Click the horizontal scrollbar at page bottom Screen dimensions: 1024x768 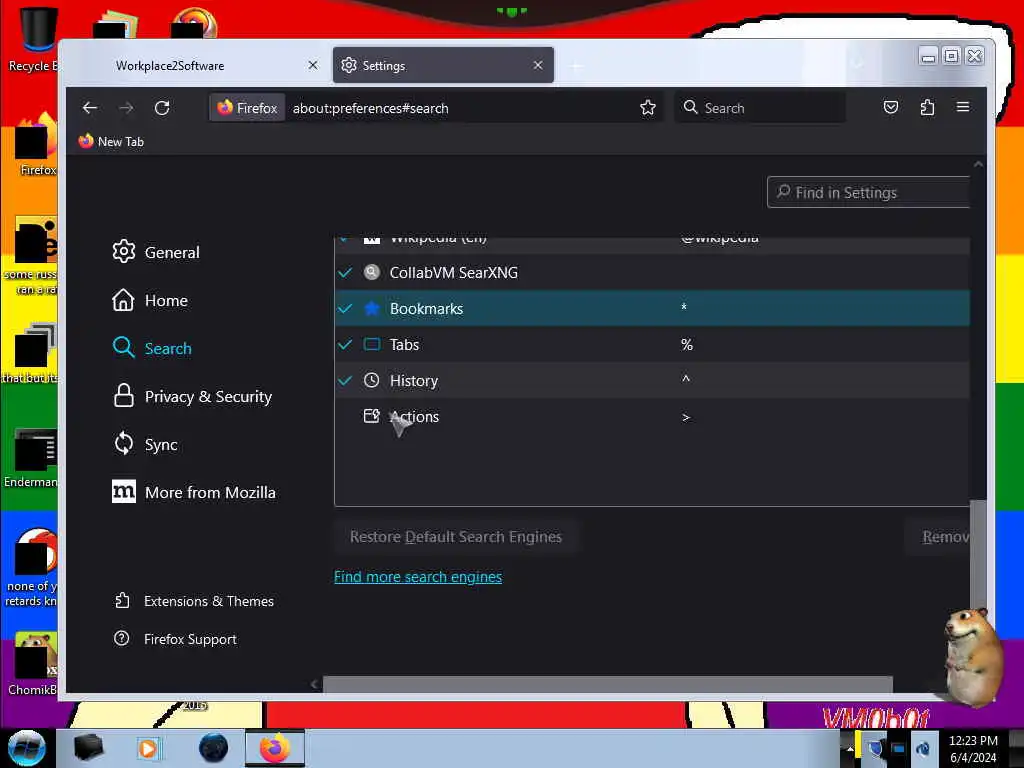coord(607,684)
